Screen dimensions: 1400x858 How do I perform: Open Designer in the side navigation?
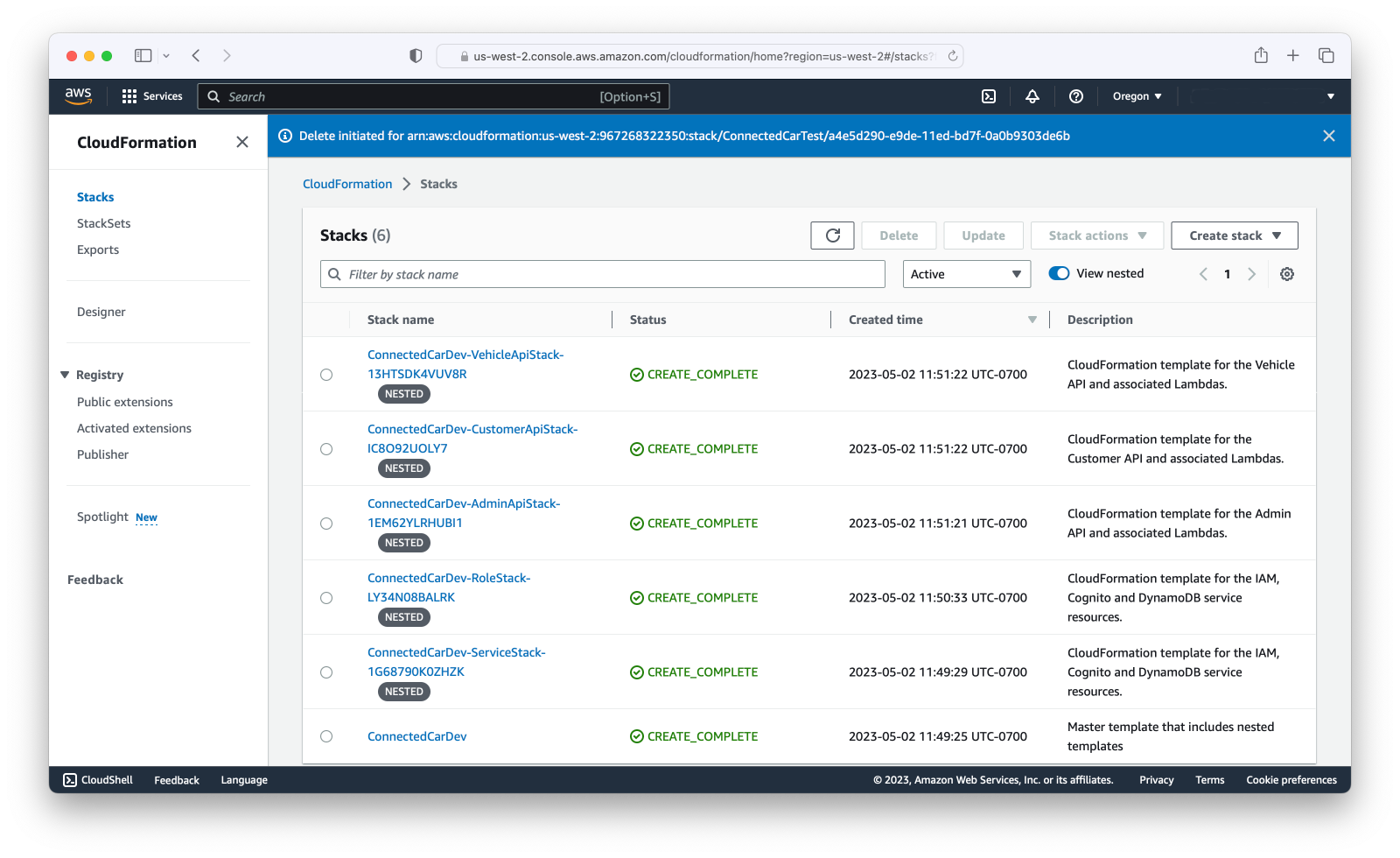(x=101, y=312)
